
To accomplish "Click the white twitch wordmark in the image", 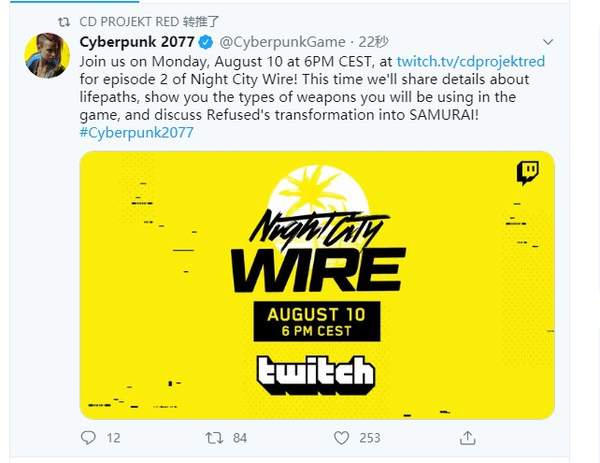I will (316, 375).
